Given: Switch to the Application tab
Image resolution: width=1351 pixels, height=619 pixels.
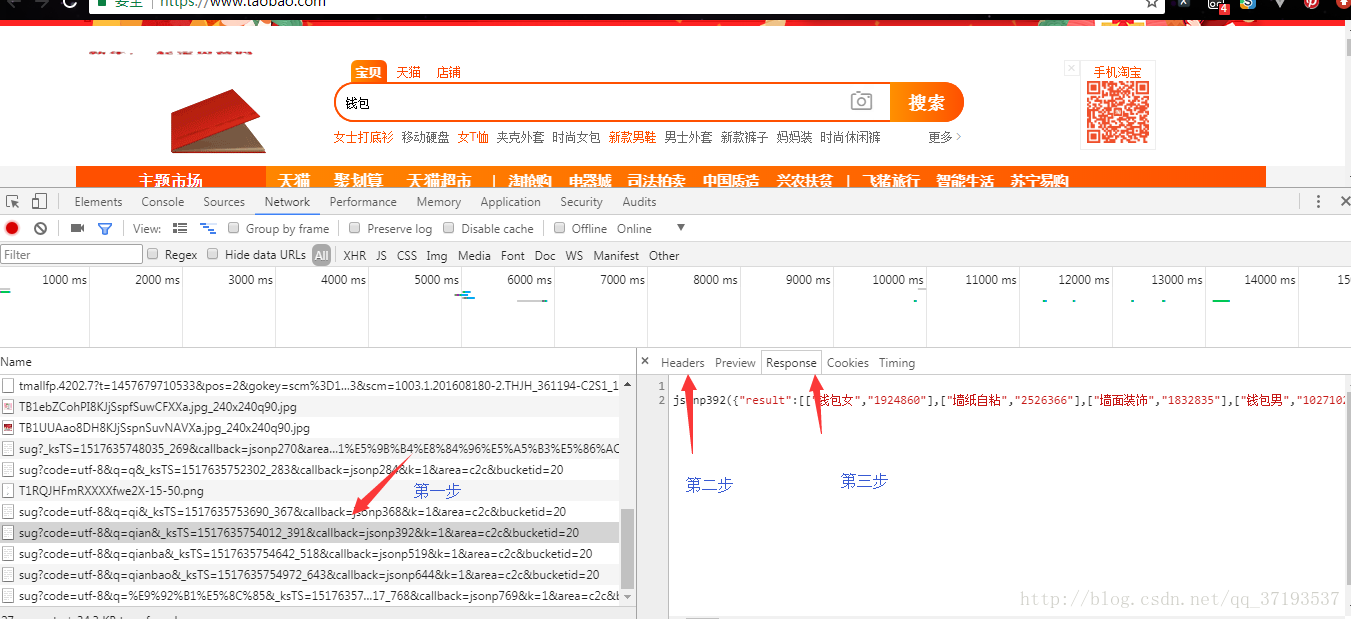Looking at the screenshot, I should pos(510,201).
